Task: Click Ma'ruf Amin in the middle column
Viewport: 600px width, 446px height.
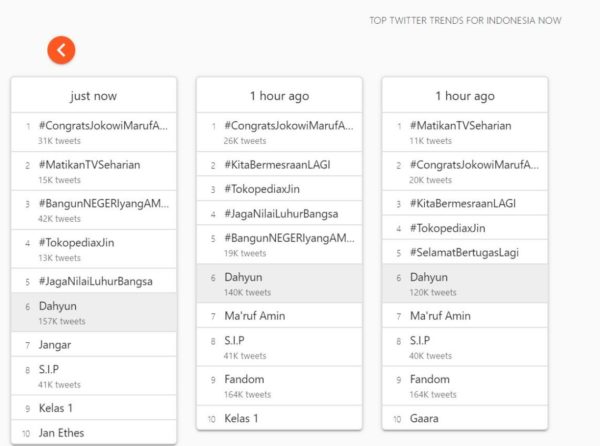Action: tap(255, 316)
